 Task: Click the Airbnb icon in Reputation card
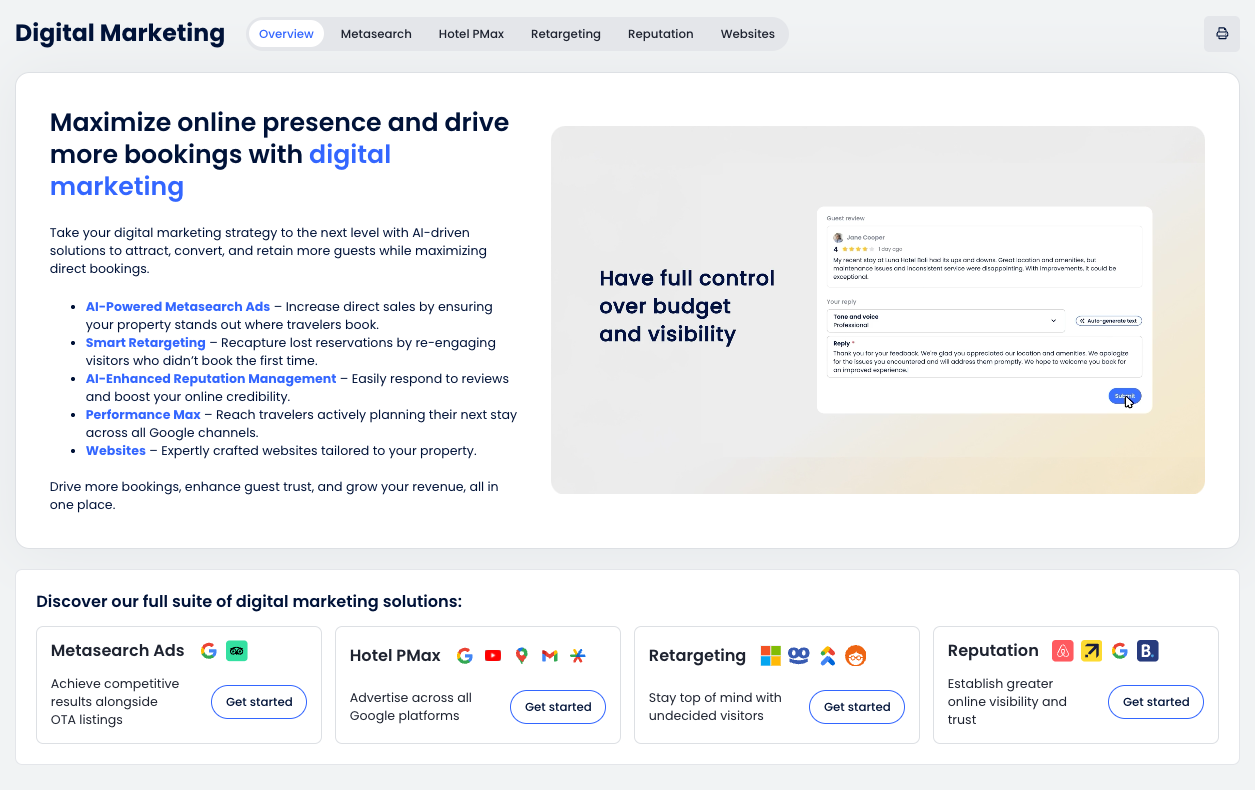click(1063, 651)
